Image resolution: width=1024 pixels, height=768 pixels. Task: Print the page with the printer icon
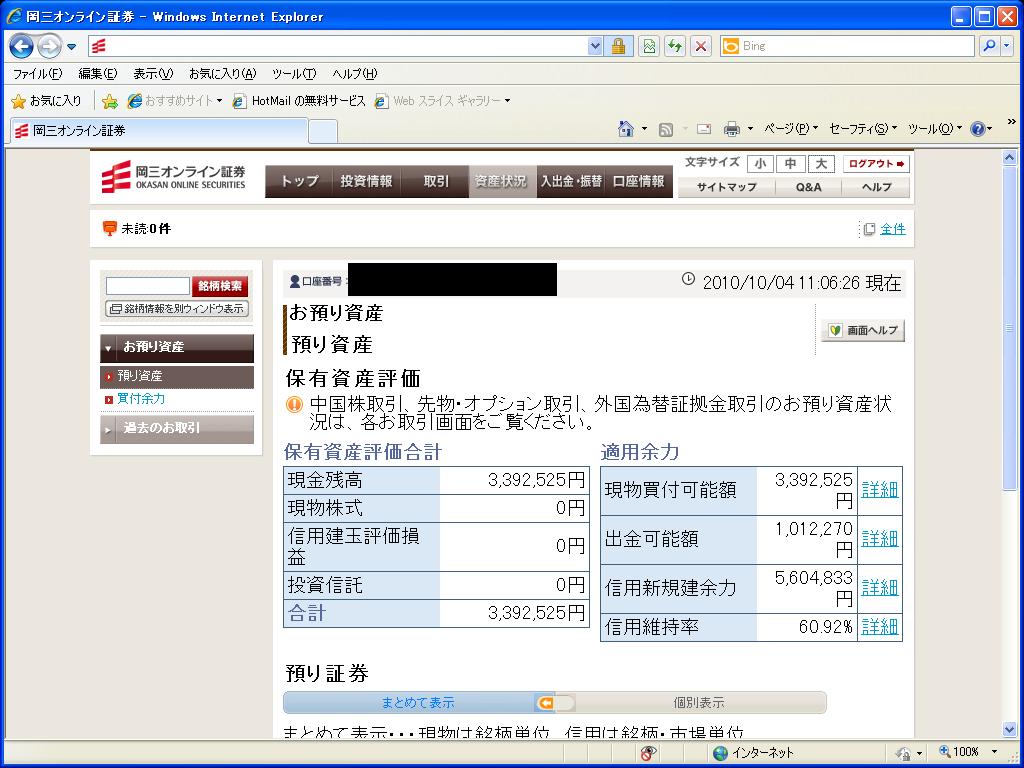coord(731,129)
